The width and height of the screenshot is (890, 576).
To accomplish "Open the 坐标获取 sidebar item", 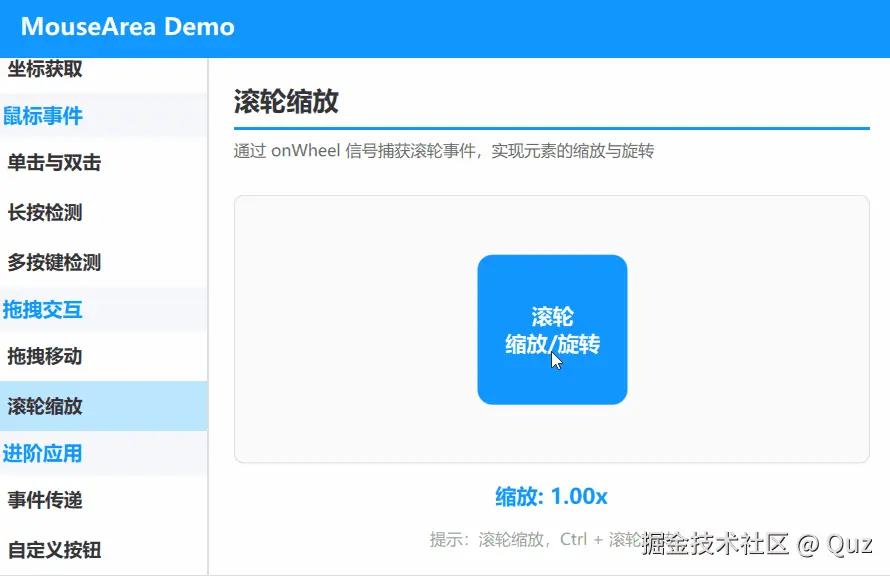I will [103, 71].
